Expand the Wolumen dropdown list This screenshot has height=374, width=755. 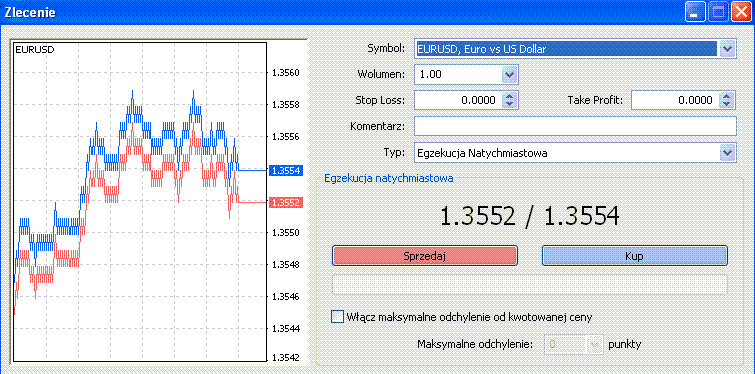pyautogui.click(x=509, y=75)
